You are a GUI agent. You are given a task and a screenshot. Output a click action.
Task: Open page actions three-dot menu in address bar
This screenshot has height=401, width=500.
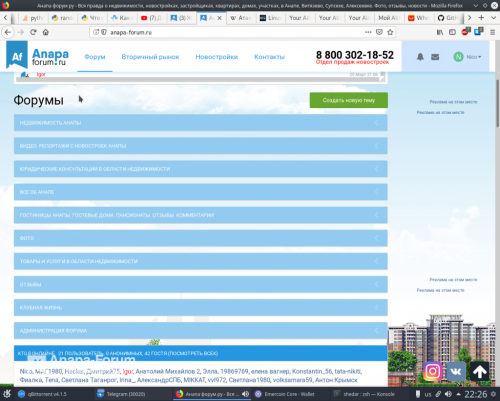(x=368, y=32)
